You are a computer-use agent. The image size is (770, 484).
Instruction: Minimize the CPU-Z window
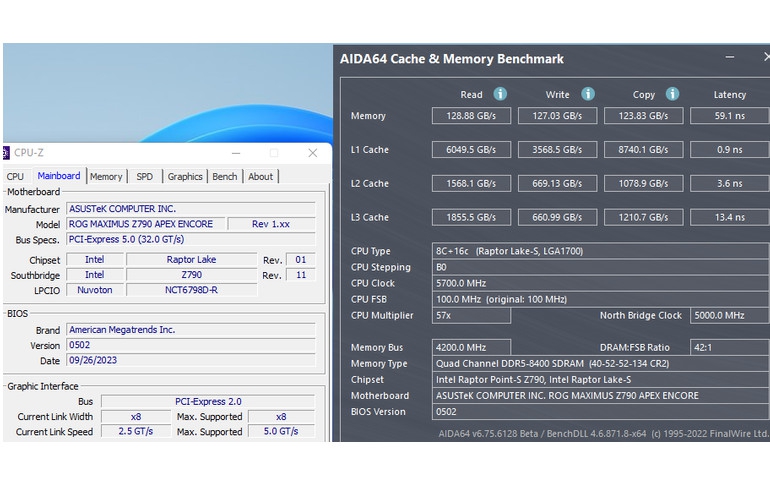236,153
